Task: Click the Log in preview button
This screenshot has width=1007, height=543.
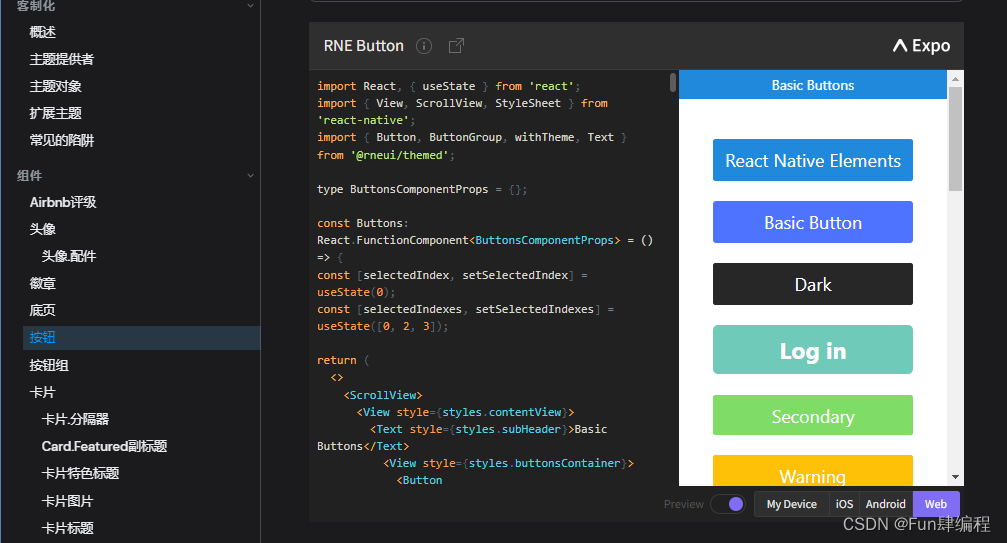Action: (x=812, y=350)
